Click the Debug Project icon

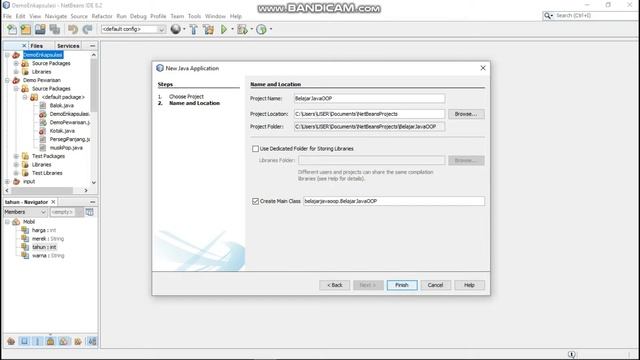[242, 29]
